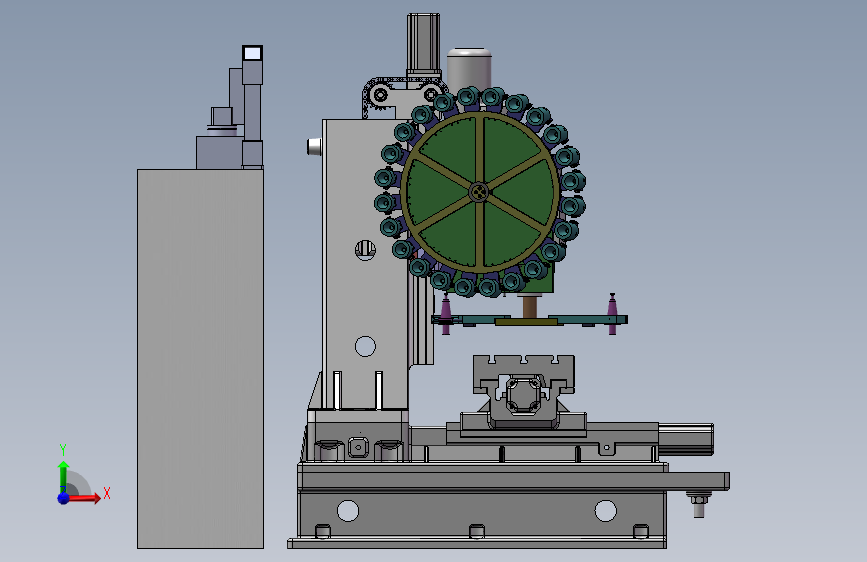Select the green tool magazine disc

click(x=479, y=192)
